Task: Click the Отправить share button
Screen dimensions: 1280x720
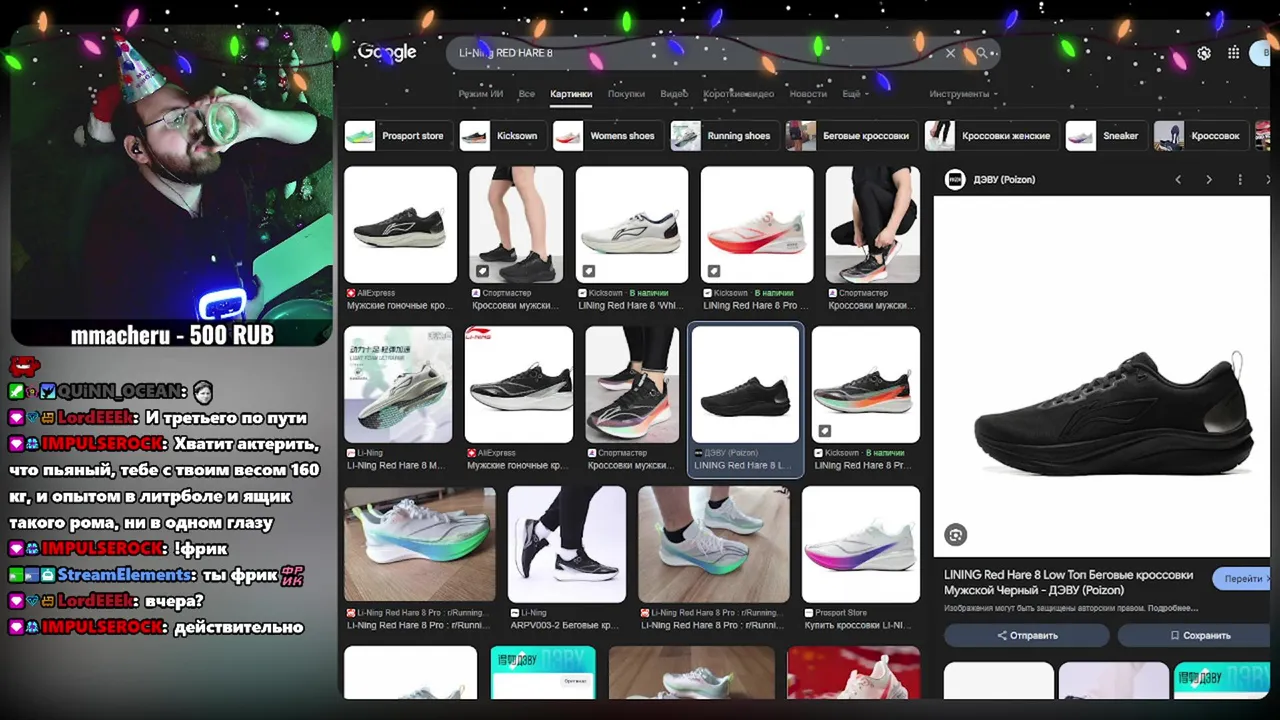Action: (x=1027, y=635)
